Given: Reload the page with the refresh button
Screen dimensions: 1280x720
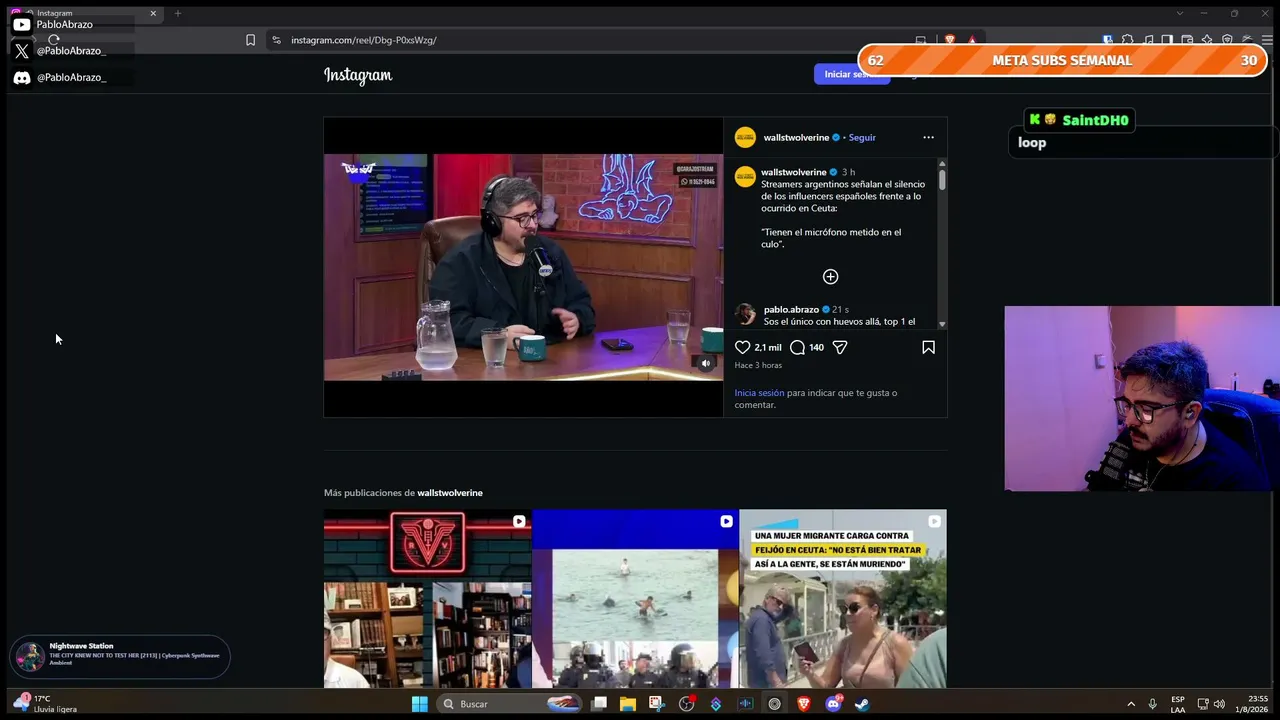Looking at the screenshot, I should click(54, 40).
